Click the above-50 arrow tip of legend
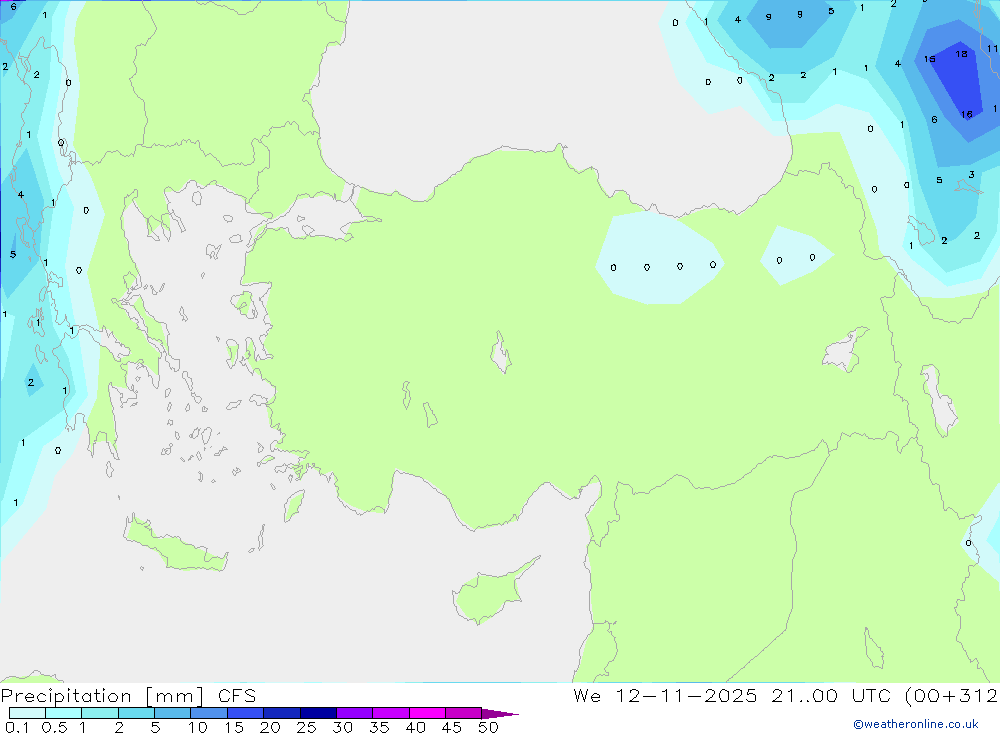1000x733 pixels. point(499,714)
